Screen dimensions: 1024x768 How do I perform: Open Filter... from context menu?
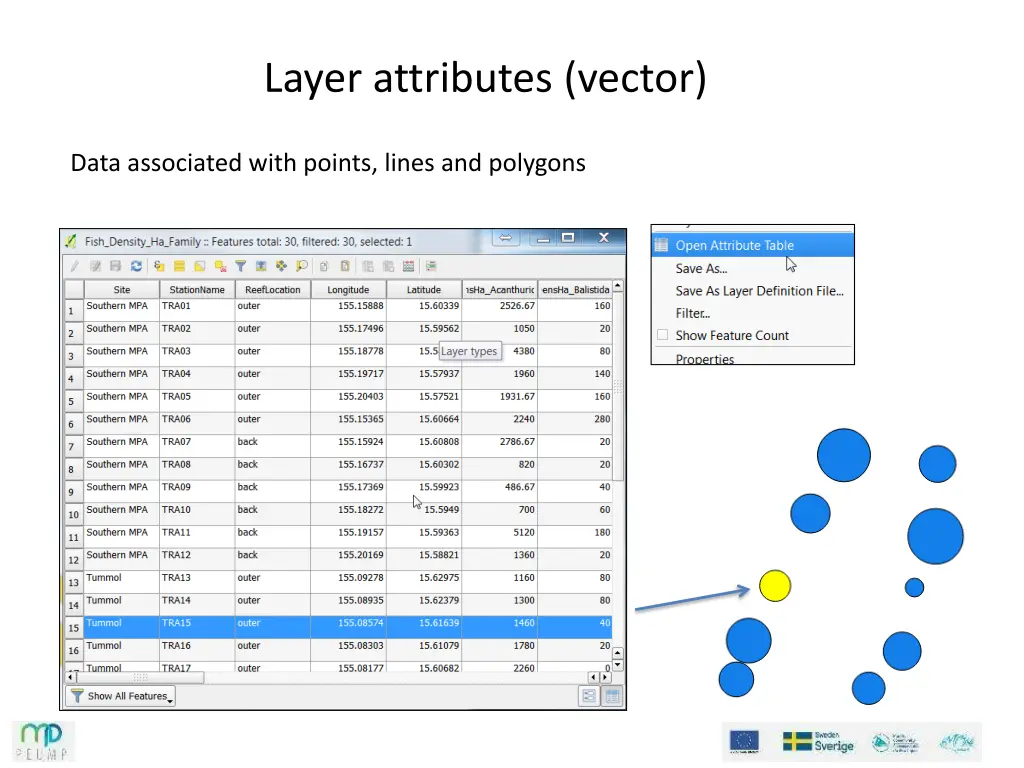tap(693, 313)
